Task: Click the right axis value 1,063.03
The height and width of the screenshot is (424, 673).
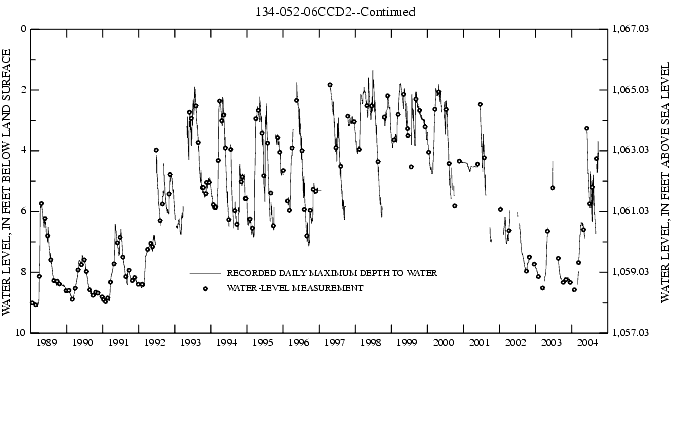Action: pyautogui.click(x=630, y=150)
